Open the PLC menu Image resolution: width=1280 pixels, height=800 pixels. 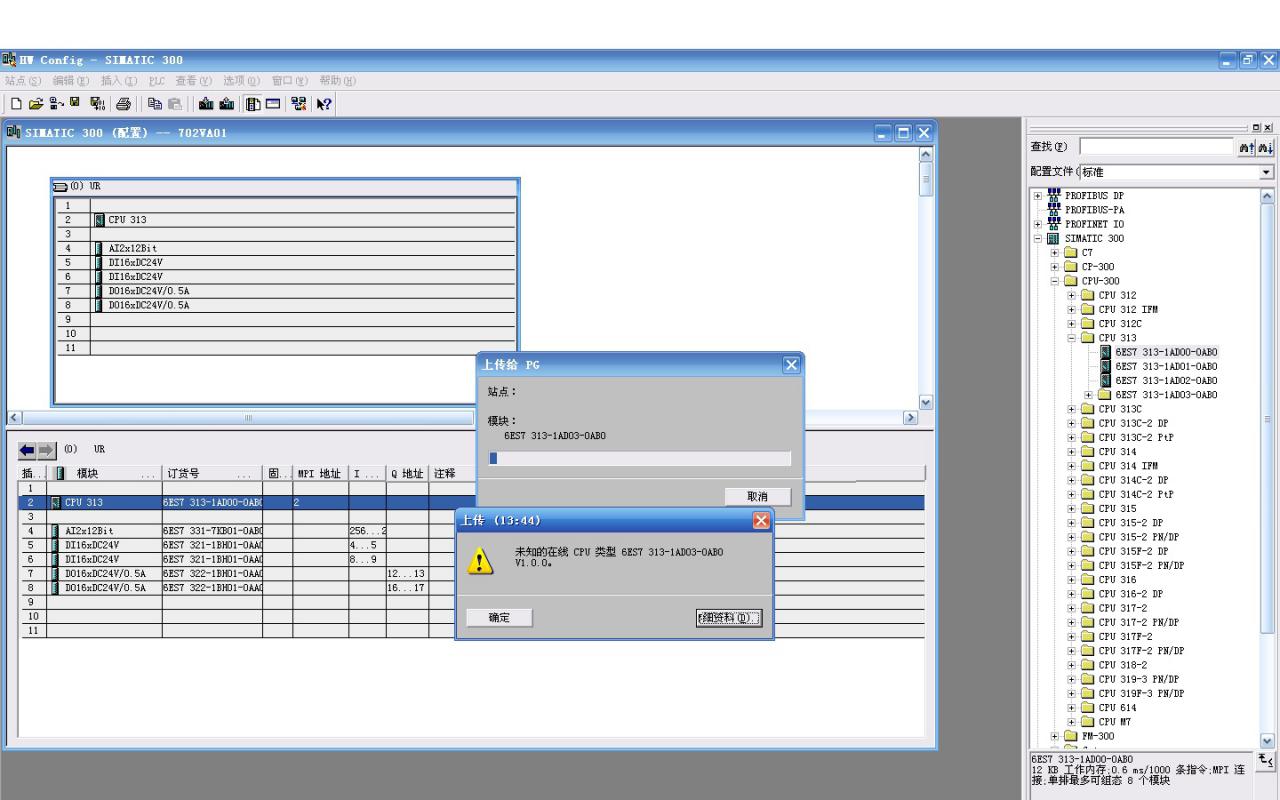coord(157,80)
